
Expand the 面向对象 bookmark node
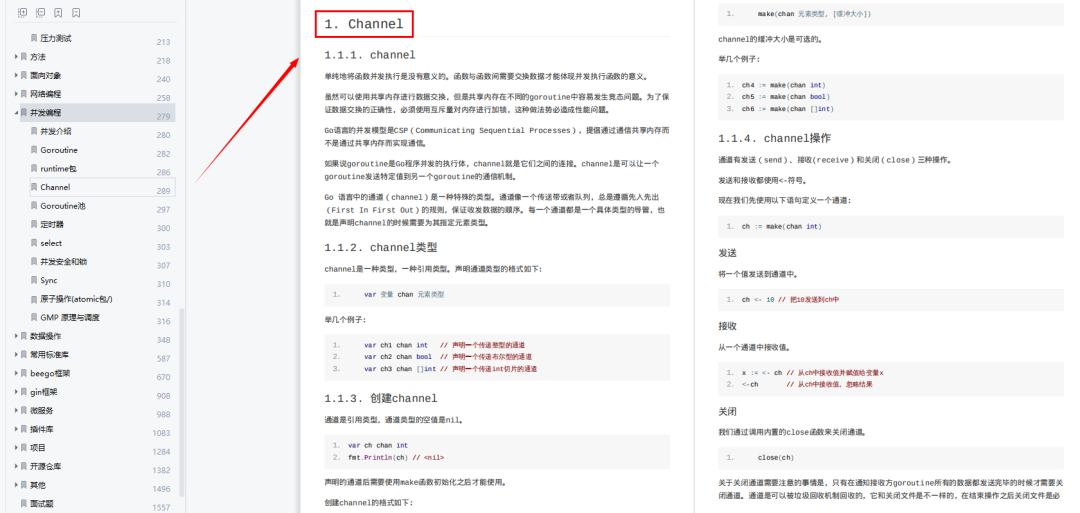click(16, 76)
